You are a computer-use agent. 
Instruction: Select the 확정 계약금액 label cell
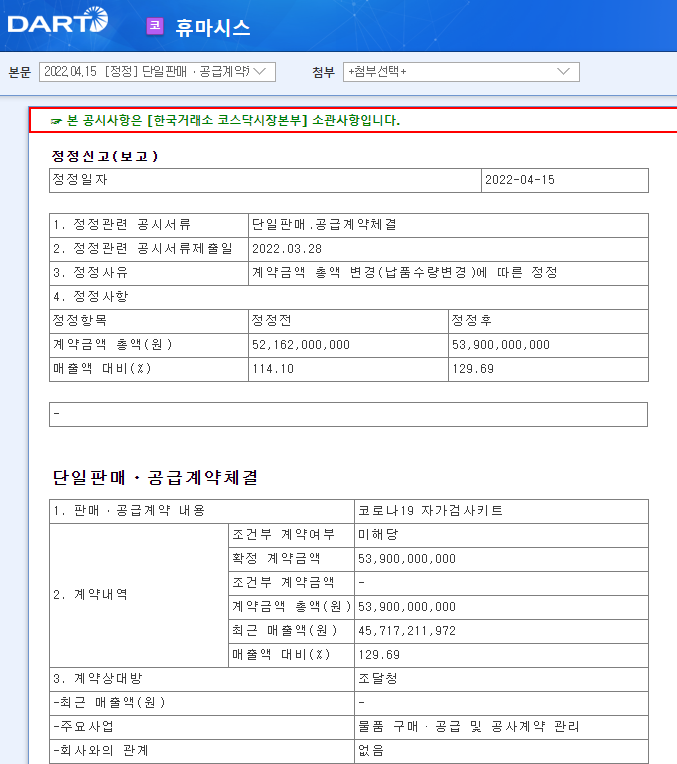[291, 559]
